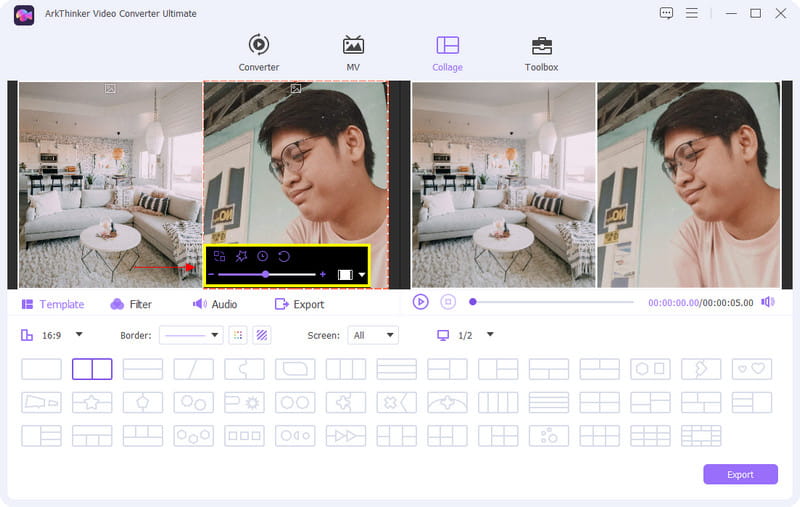The width and height of the screenshot is (800, 507).
Task: Click the diagonal stripes border pattern icon
Action: tap(262, 335)
